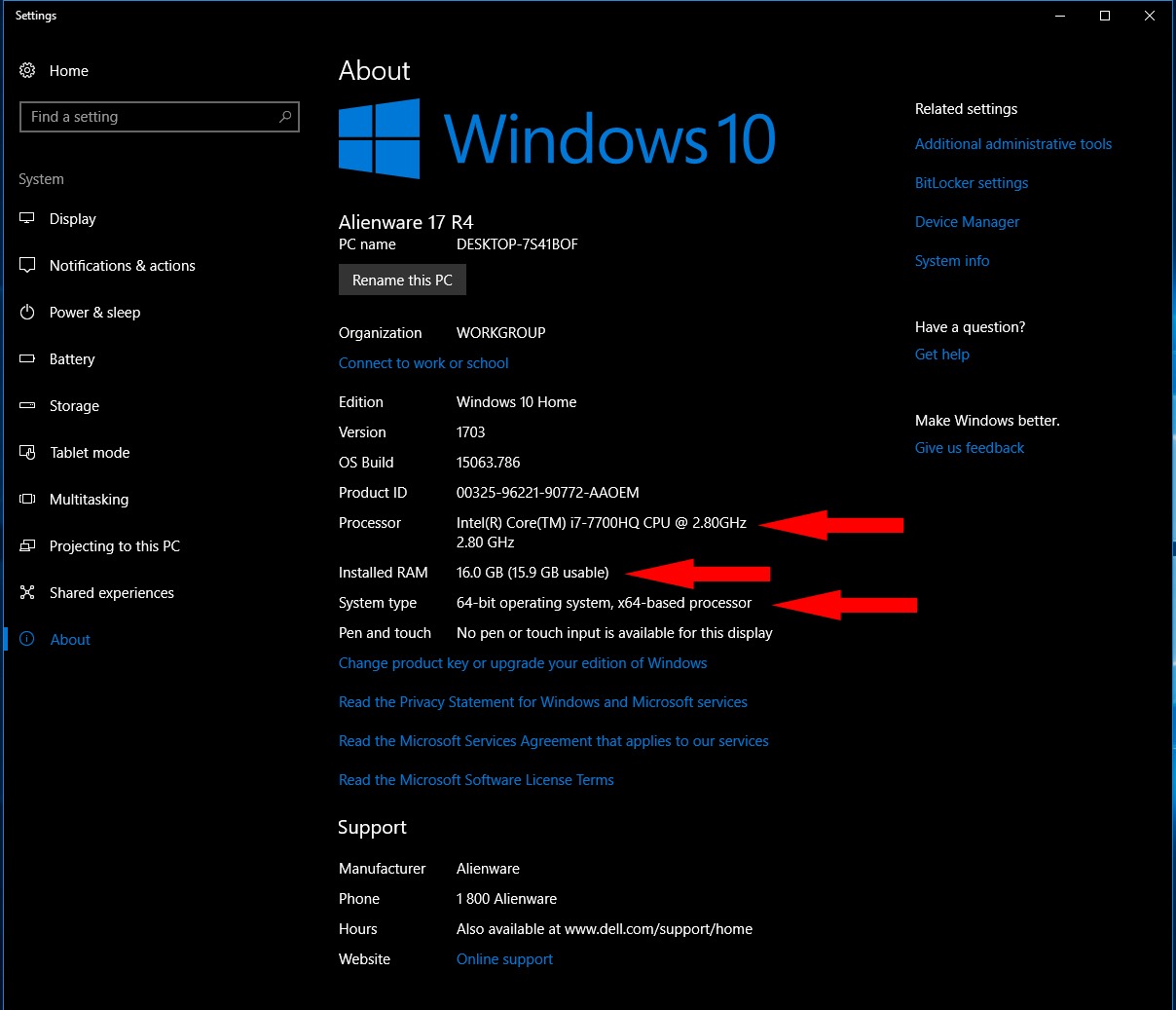
Task: Open Device Manager link
Action: tap(967, 221)
